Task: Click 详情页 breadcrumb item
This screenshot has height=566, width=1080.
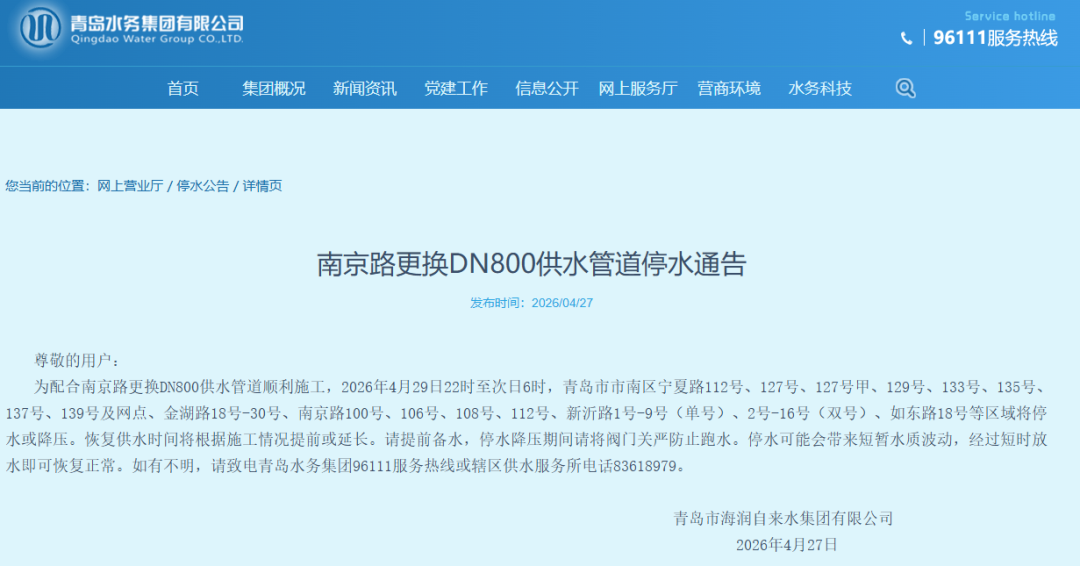Action: tap(262, 186)
